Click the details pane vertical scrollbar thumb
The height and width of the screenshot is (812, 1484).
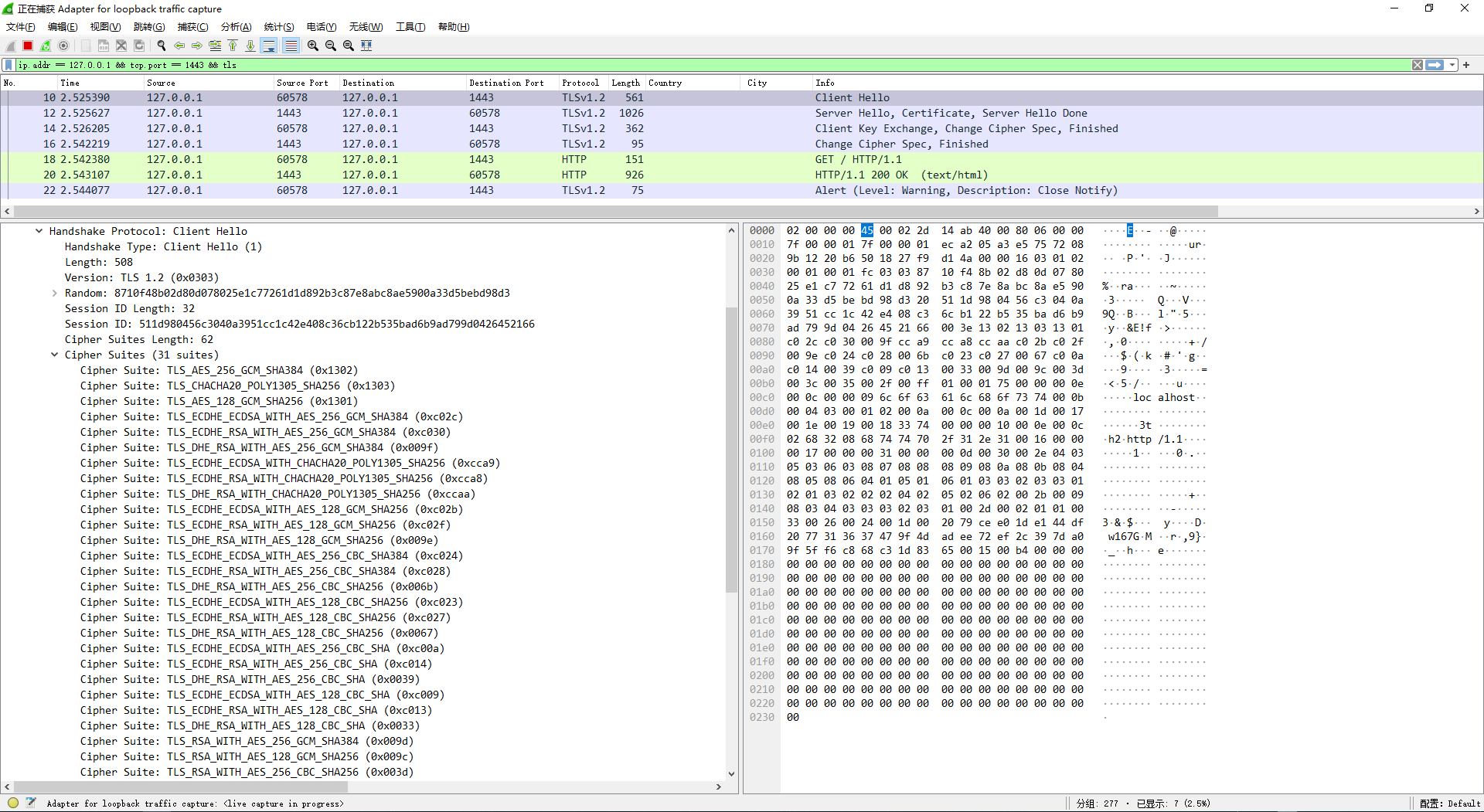click(731, 450)
